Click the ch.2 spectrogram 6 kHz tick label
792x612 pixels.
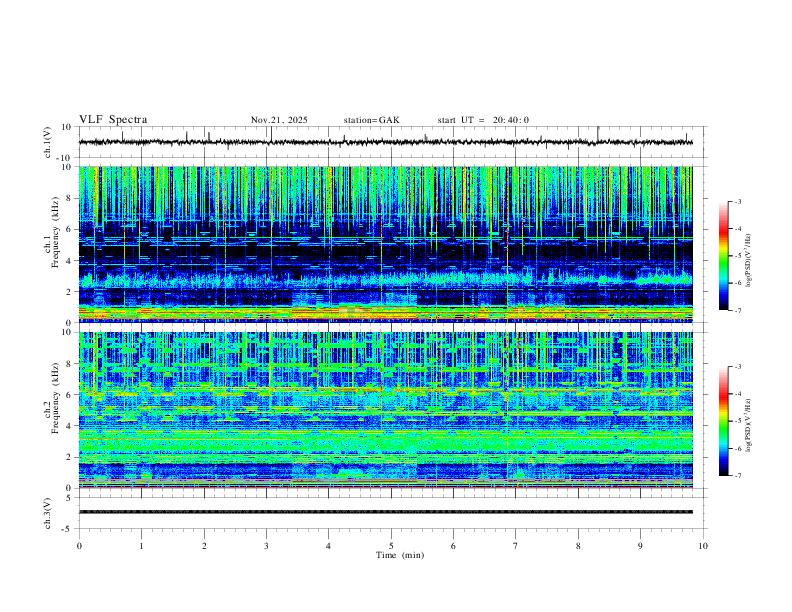tap(70, 394)
